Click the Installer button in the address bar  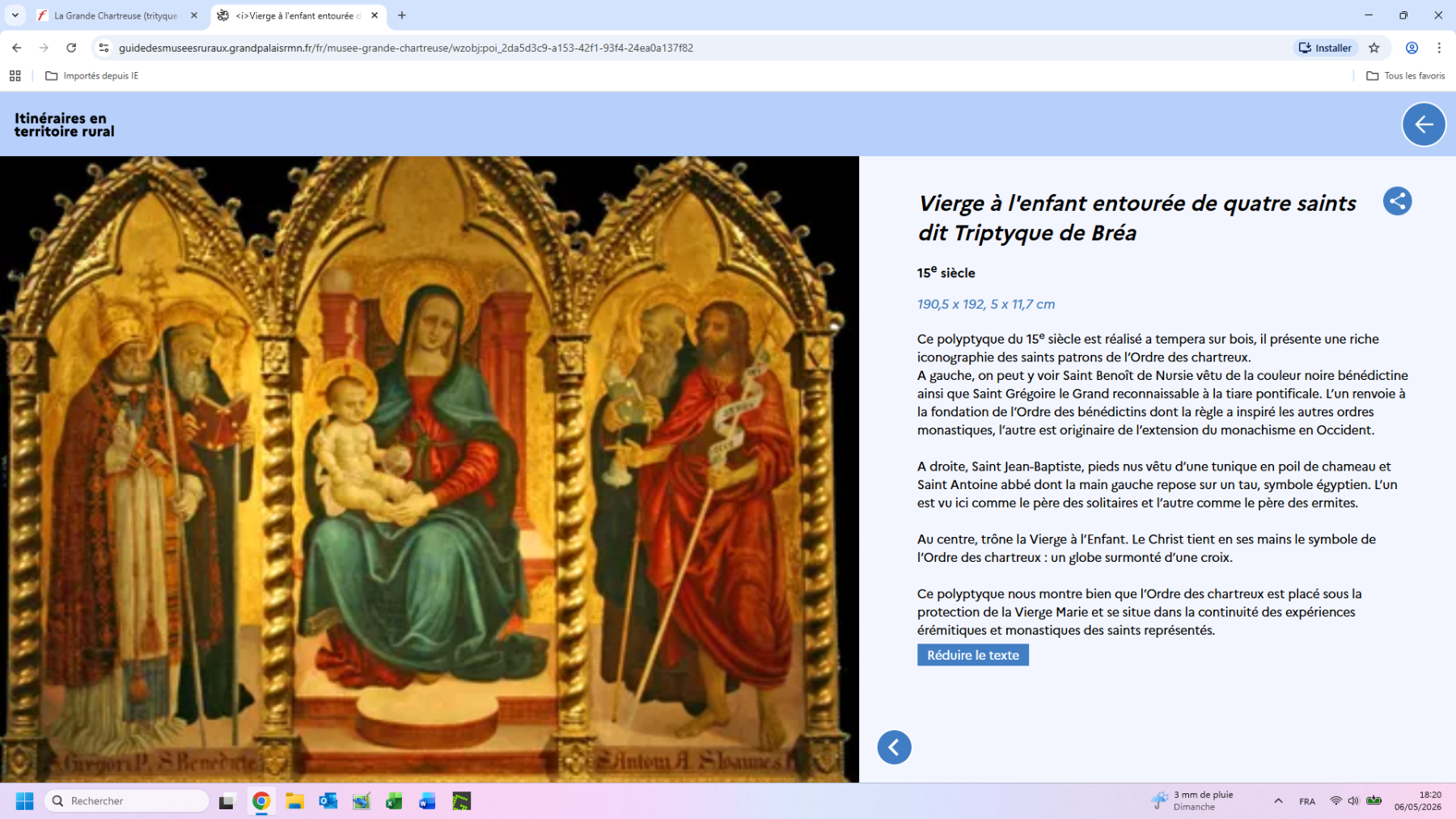1326,48
